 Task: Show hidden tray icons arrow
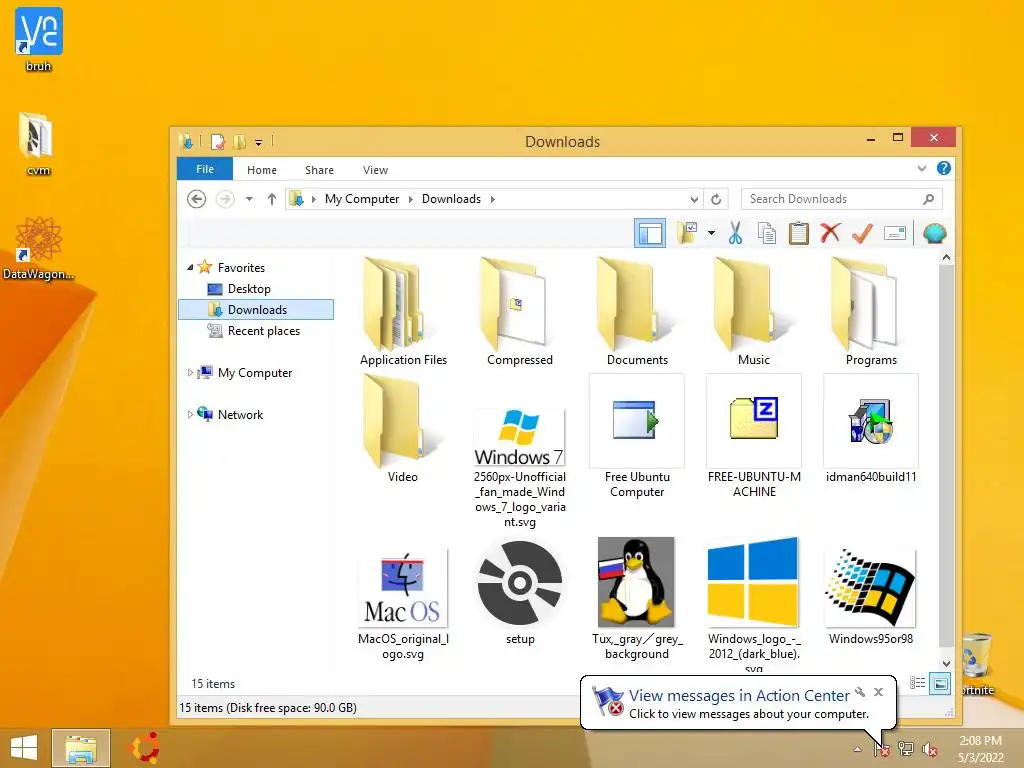tap(857, 749)
